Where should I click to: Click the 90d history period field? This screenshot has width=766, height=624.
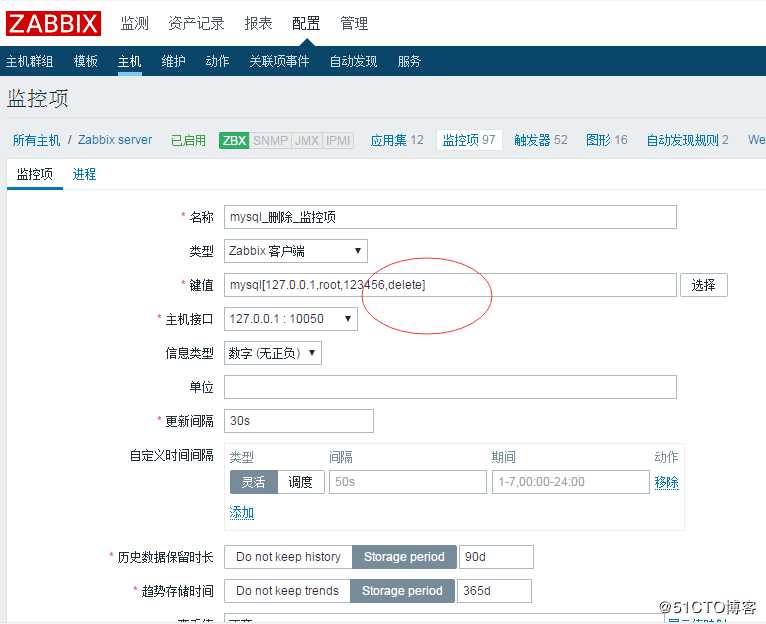496,557
